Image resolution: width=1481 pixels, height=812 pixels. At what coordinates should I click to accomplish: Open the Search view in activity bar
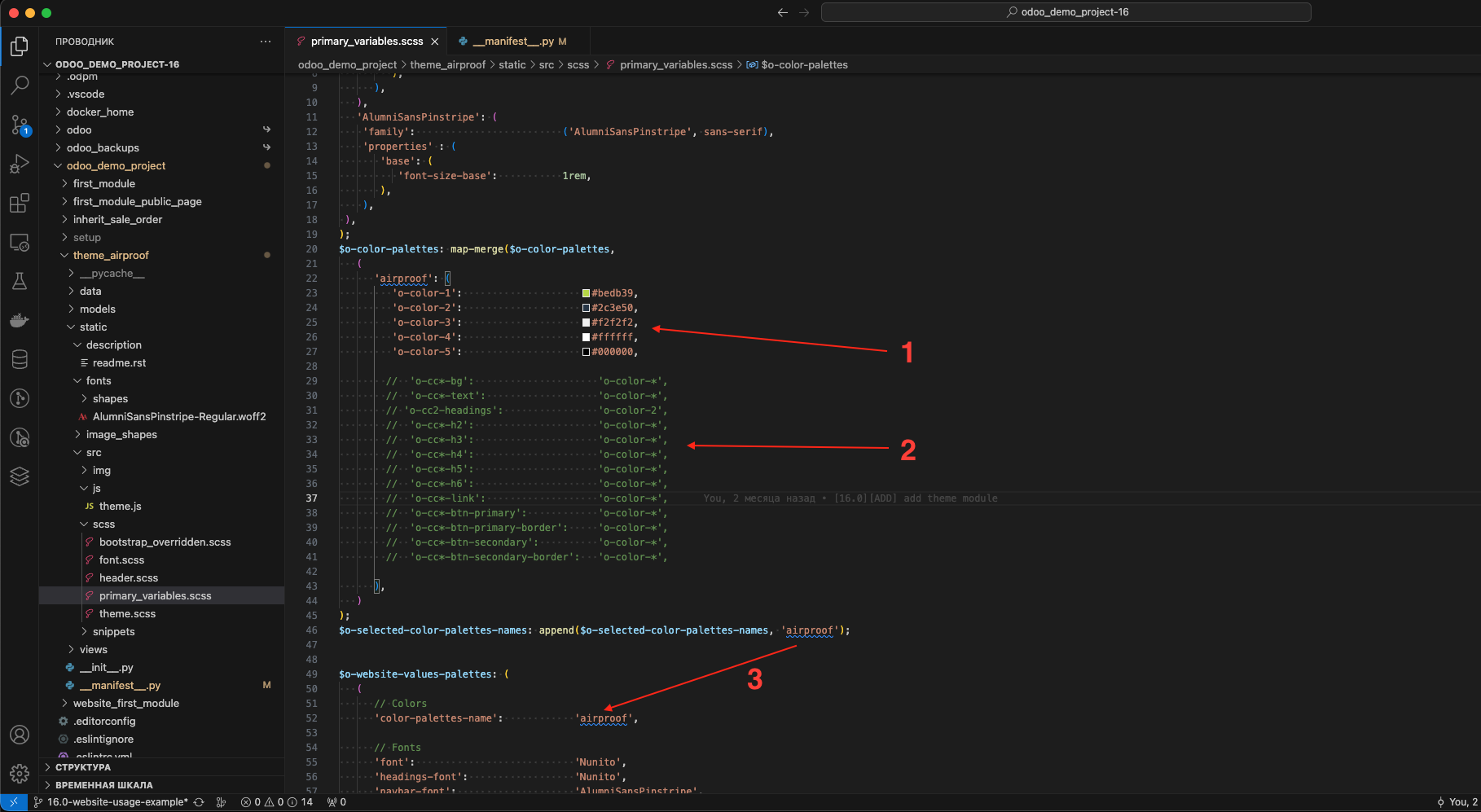click(20, 85)
